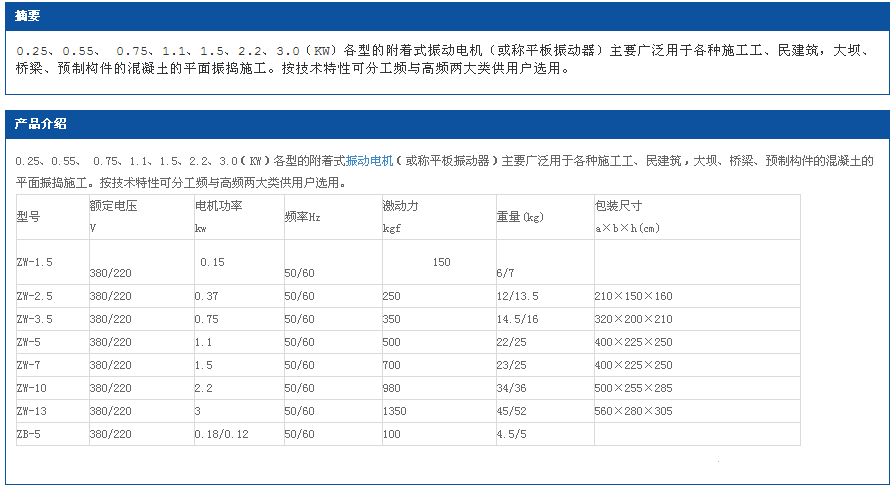
Task: Click the 包装尺寸 column header cell
Action: pyautogui.click(x=618, y=206)
